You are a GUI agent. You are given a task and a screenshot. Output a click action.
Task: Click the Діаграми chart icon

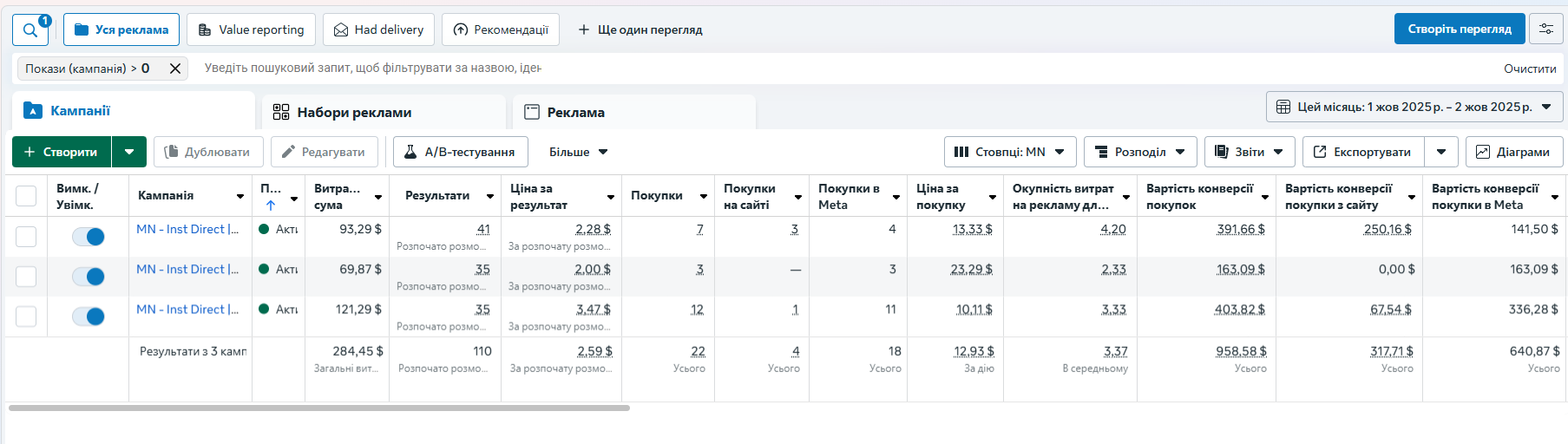[x=1482, y=152]
